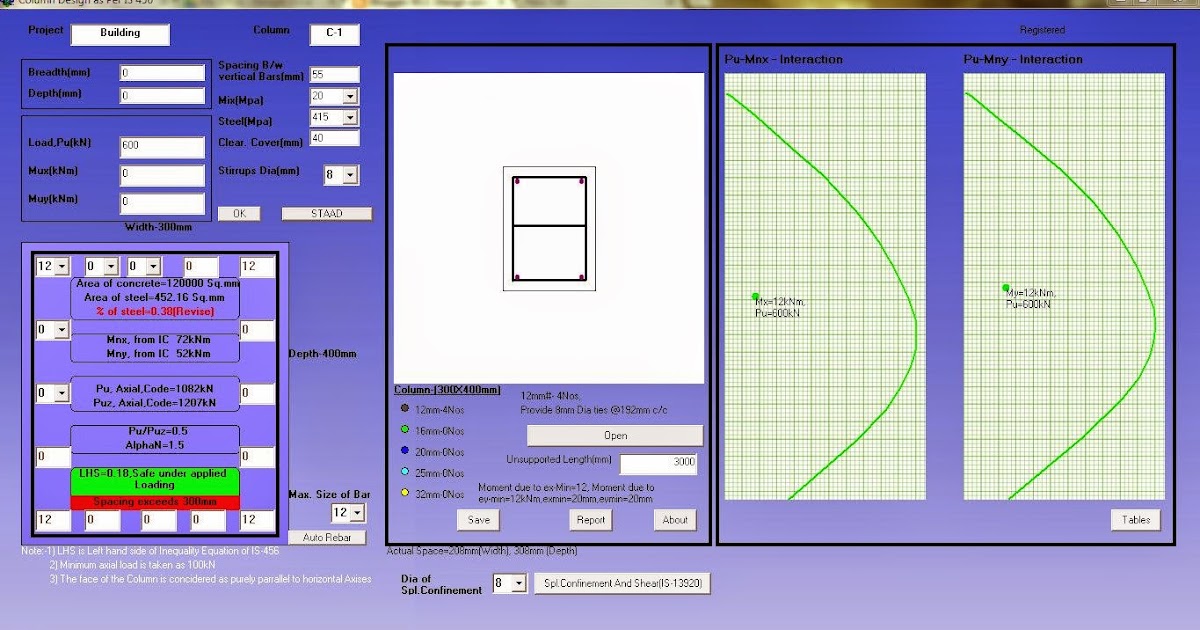Click the Column name field showing C-1

point(334,34)
